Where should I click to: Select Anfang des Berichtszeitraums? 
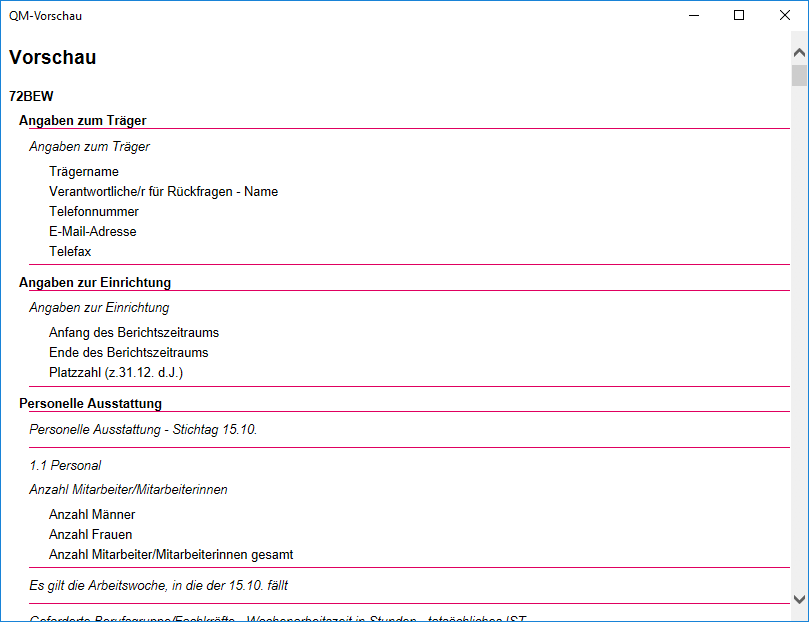click(x=134, y=333)
